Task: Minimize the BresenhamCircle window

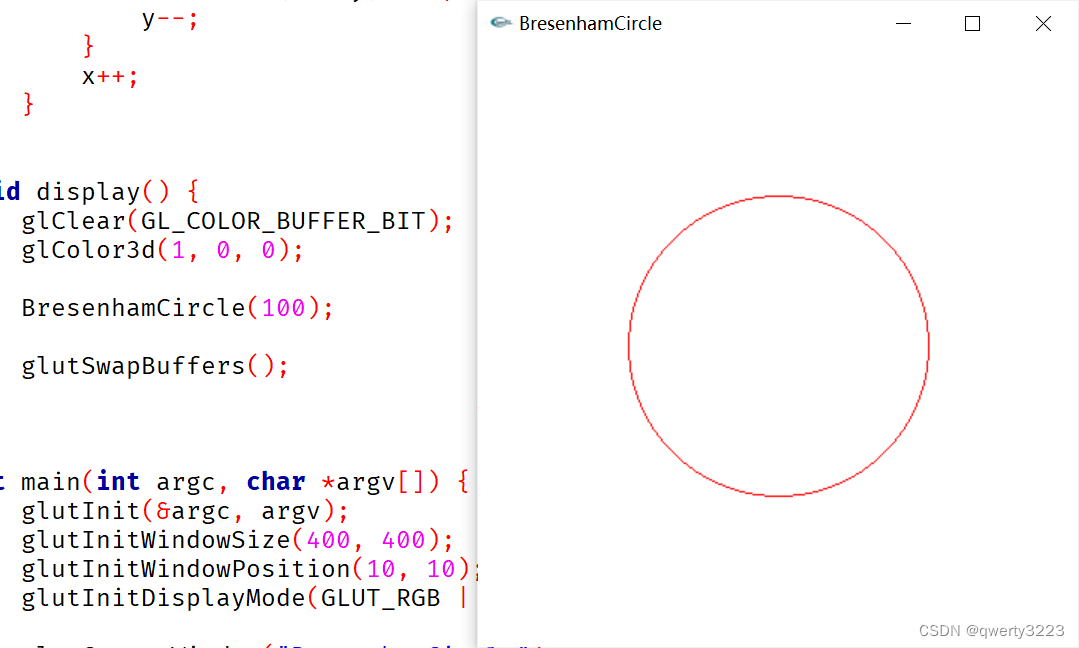Action: pyautogui.click(x=903, y=23)
